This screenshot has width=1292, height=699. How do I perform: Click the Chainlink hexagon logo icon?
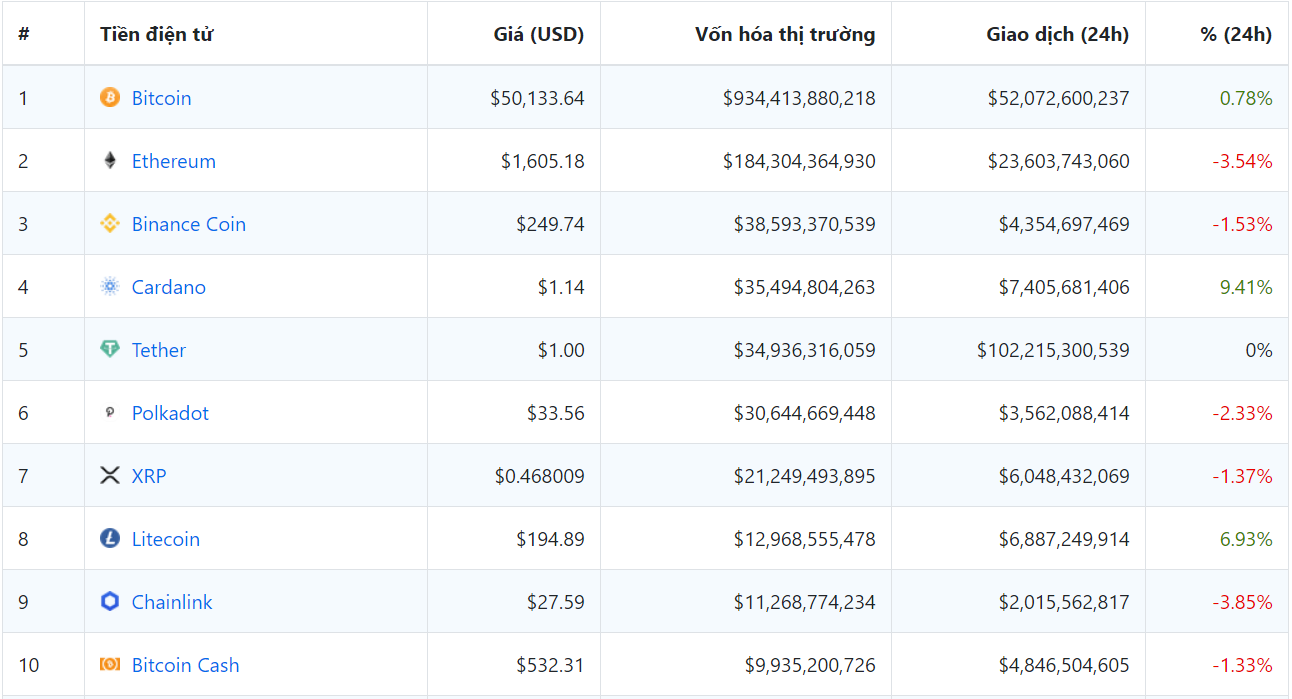coord(110,601)
